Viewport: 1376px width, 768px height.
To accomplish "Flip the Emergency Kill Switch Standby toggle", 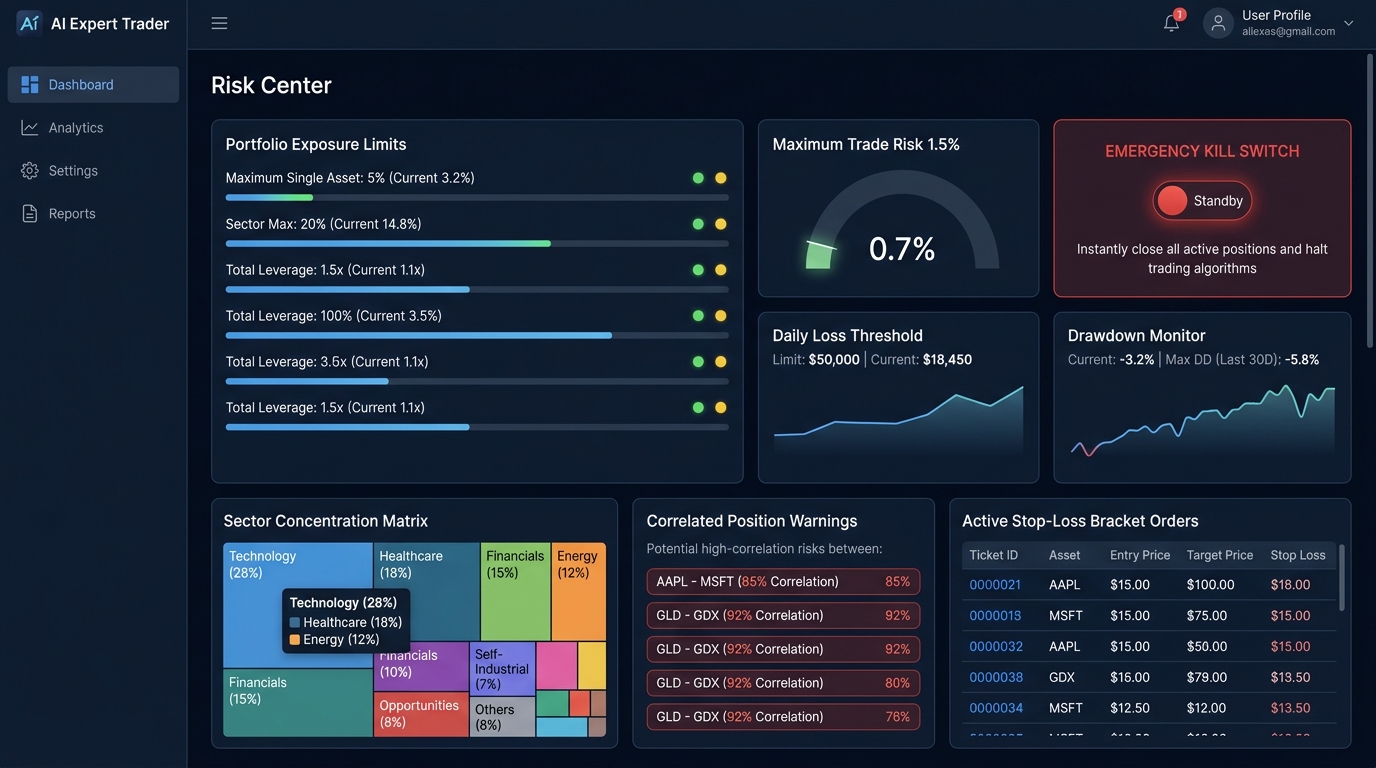I will tap(1202, 201).
